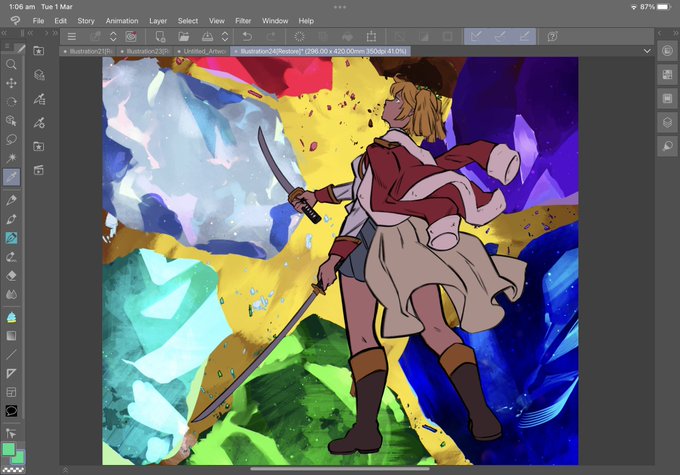Screen dimensions: 680x475
Task: Open the Layer menu
Action: [158, 21]
